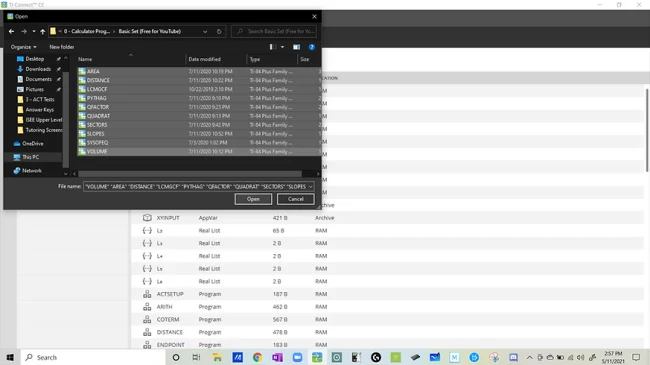Select Documents in navigation pane
The height and width of the screenshot is (365, 650).
(x=38, y=79)
